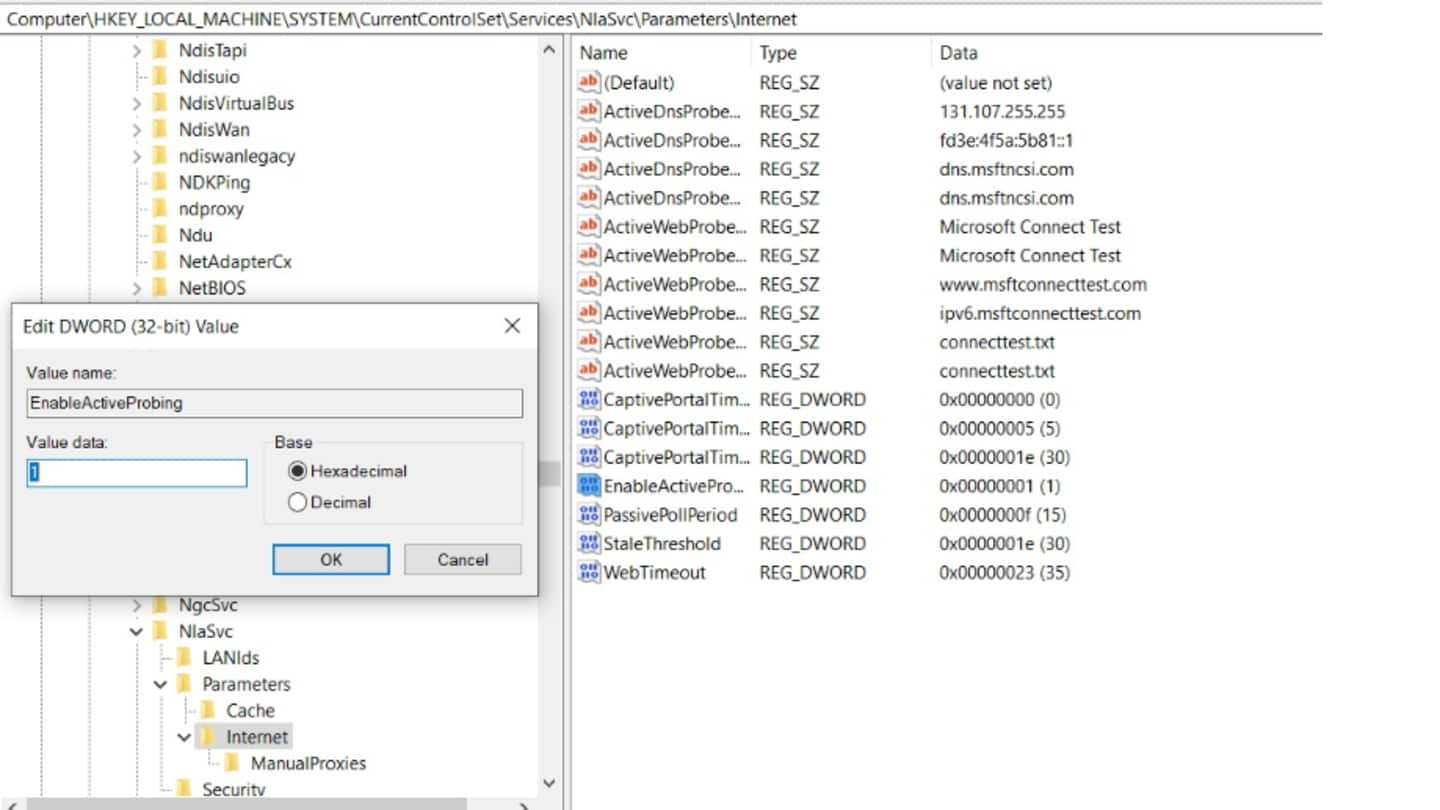1440x810 pixels.
Task: Click the icon of the ipv6.msftconnecttest.com value row
Action: click(x=589, y=314)
